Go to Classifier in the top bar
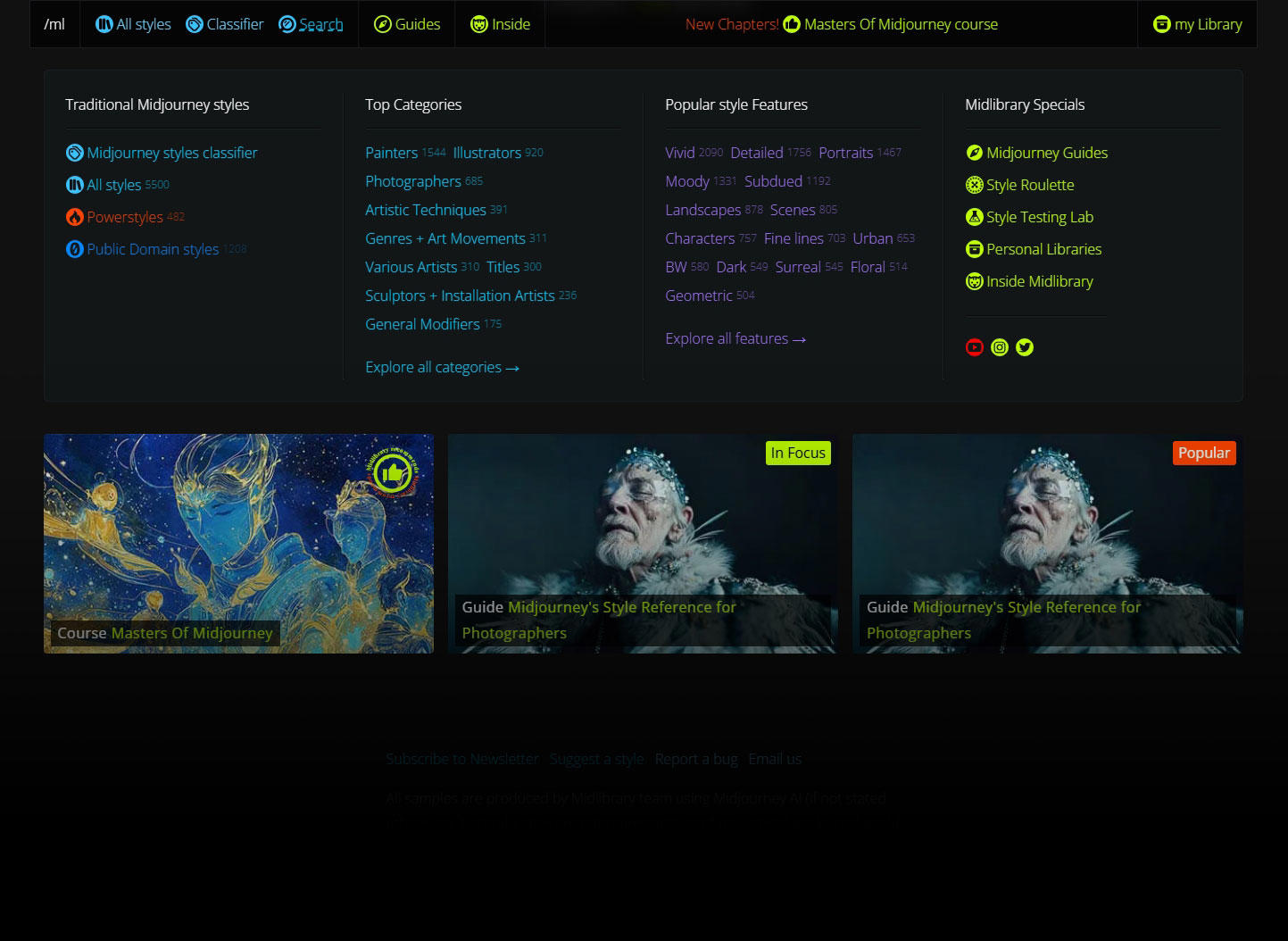The image size is (1288, 941). coord(225,24)
